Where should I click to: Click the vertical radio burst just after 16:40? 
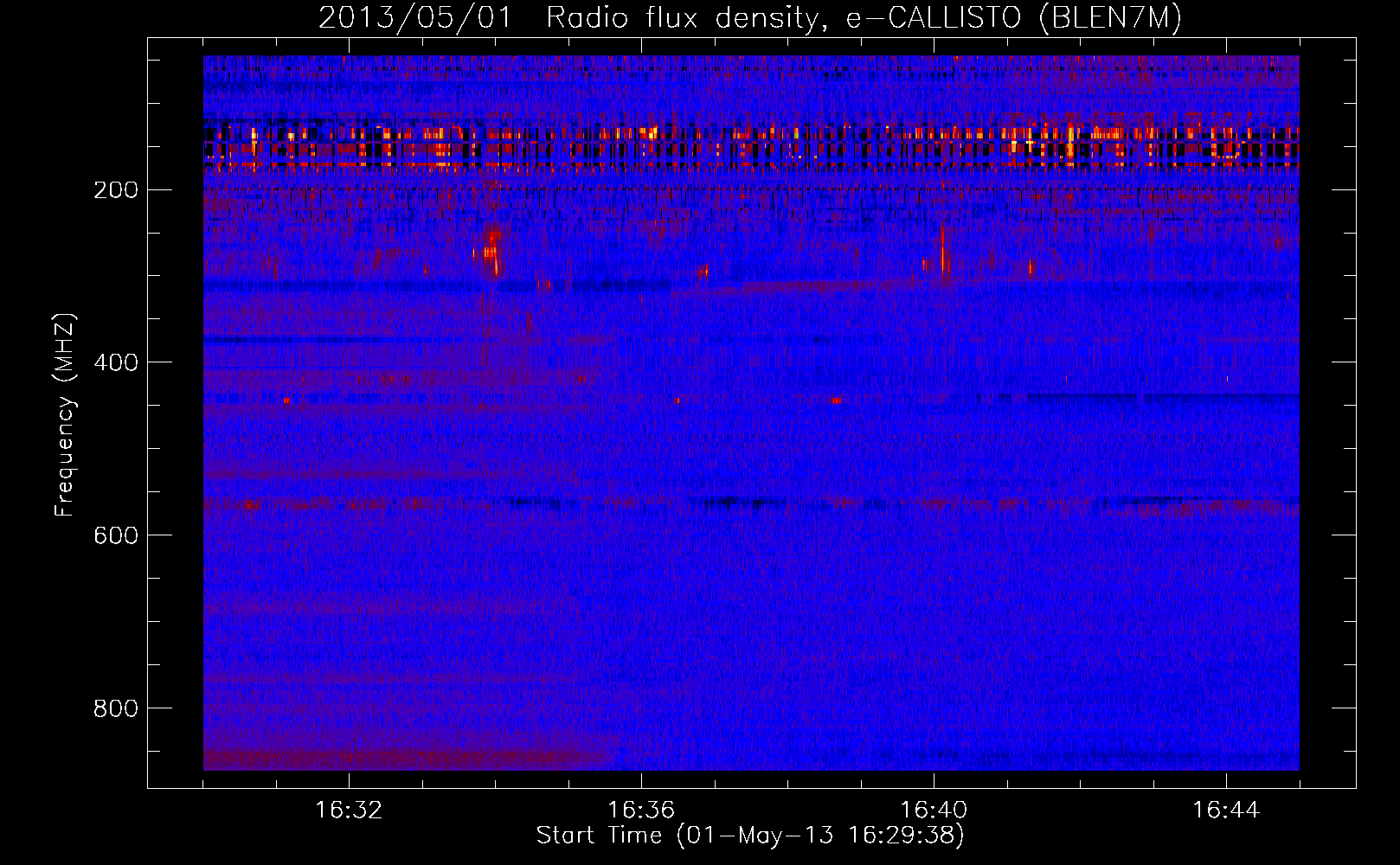click(x=943, y=251)
